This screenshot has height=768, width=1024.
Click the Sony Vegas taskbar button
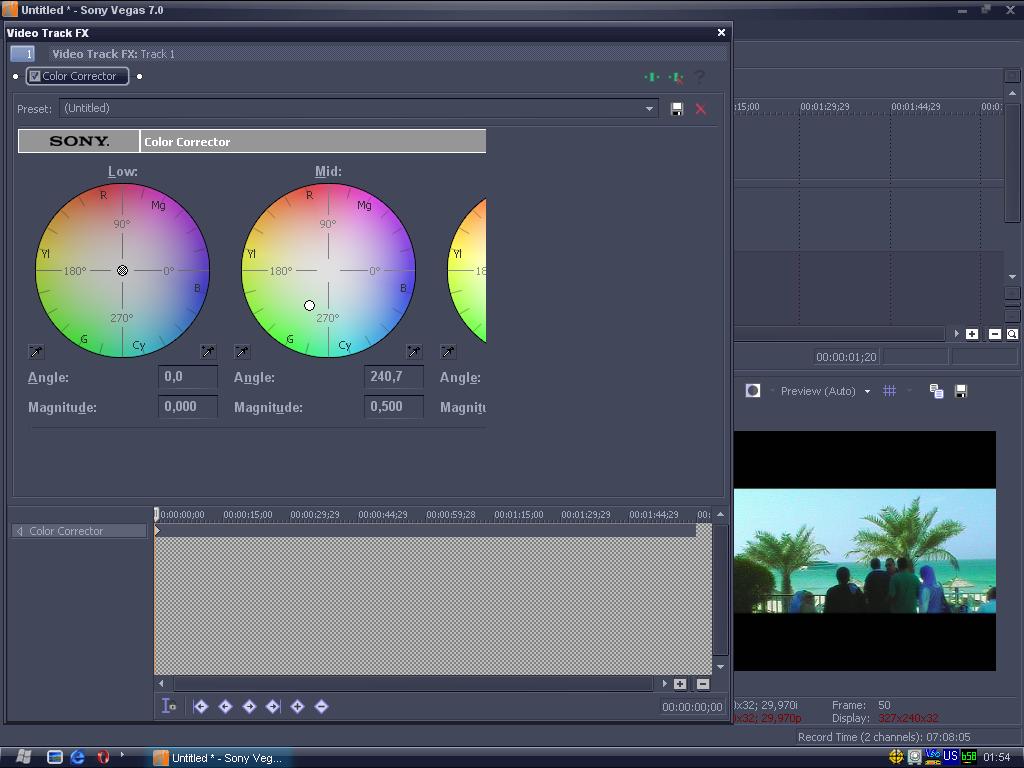point(222,758)
